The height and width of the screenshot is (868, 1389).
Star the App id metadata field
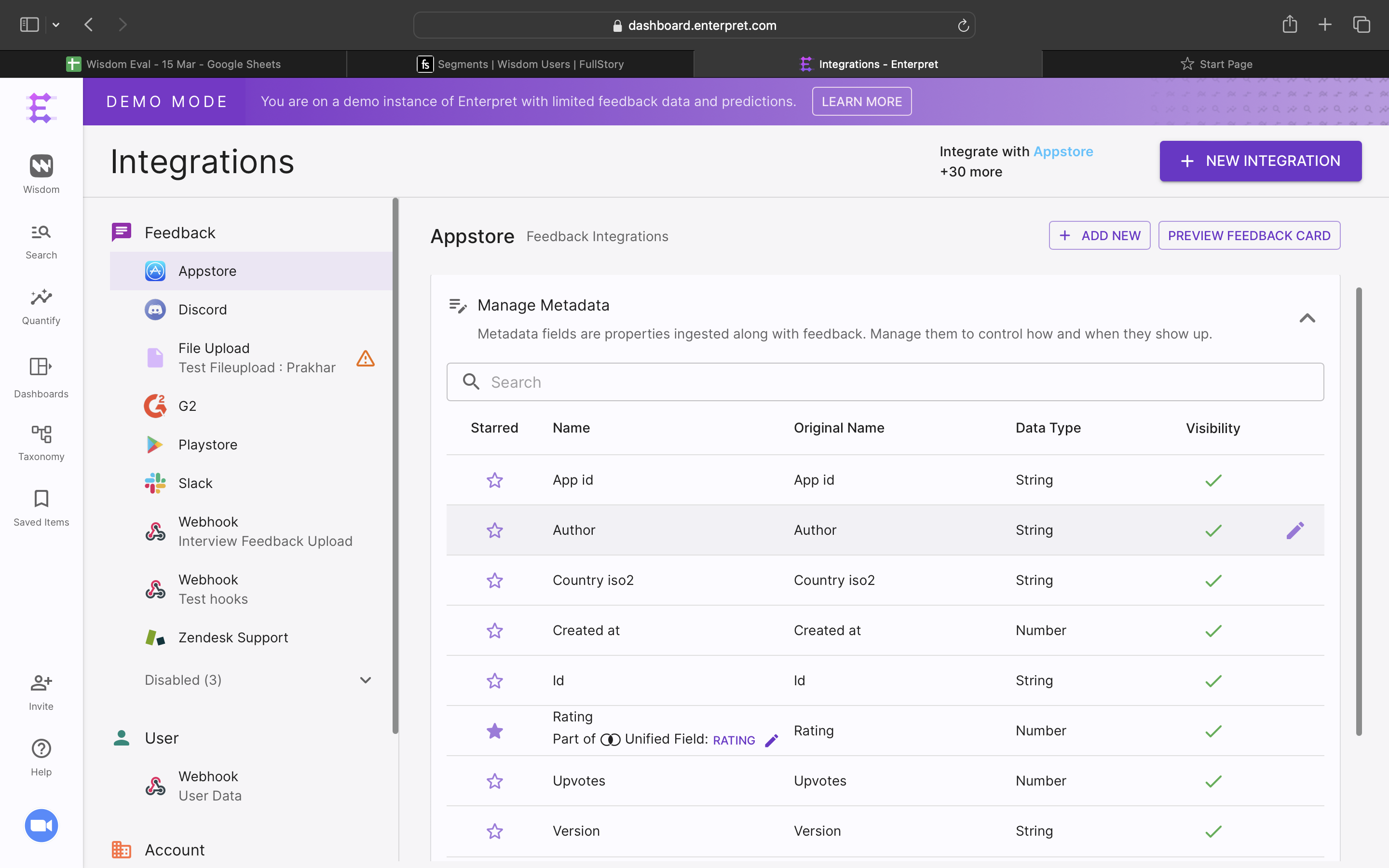tap(494, 480)
